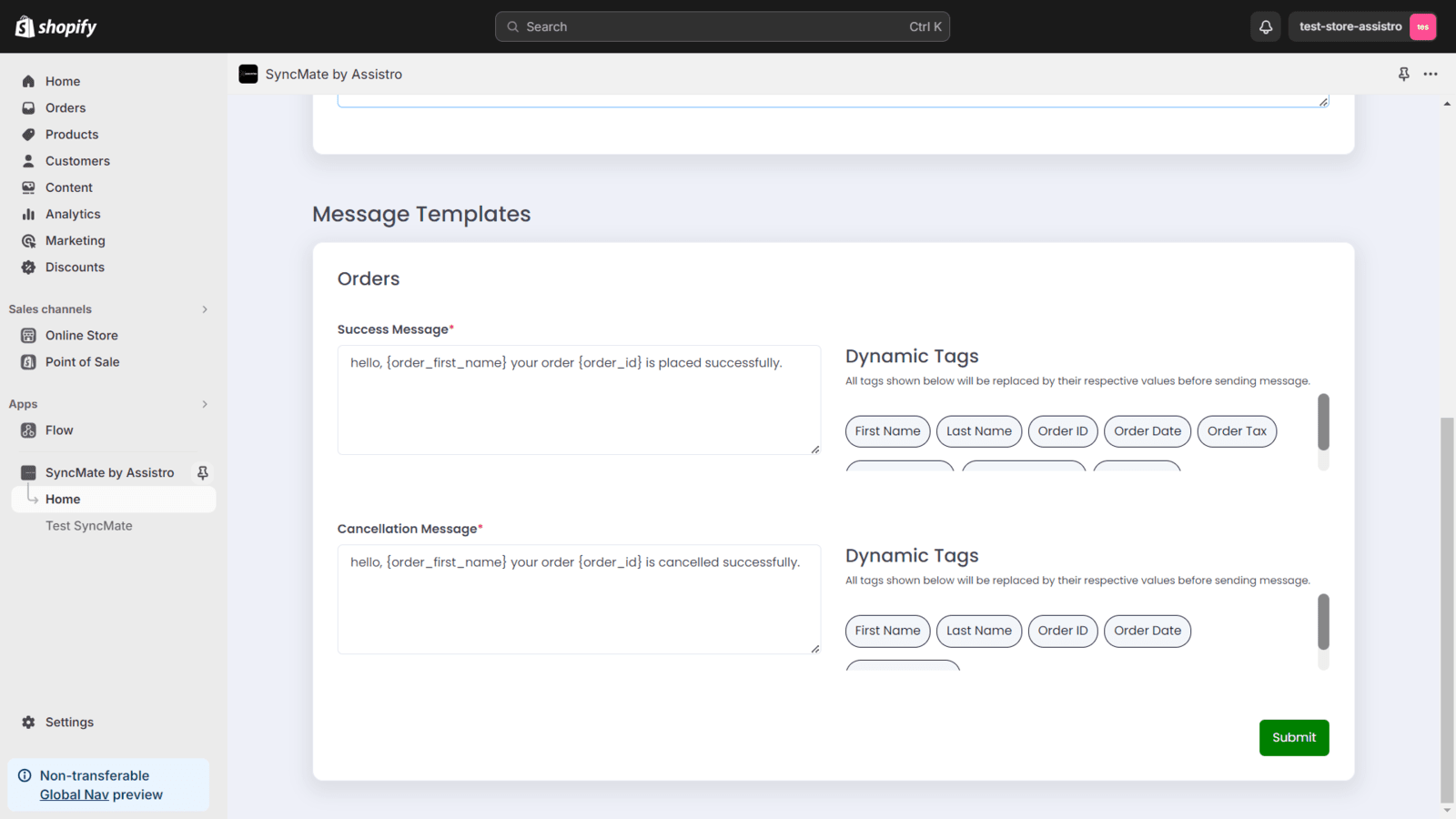Open the Flow app

59,430
